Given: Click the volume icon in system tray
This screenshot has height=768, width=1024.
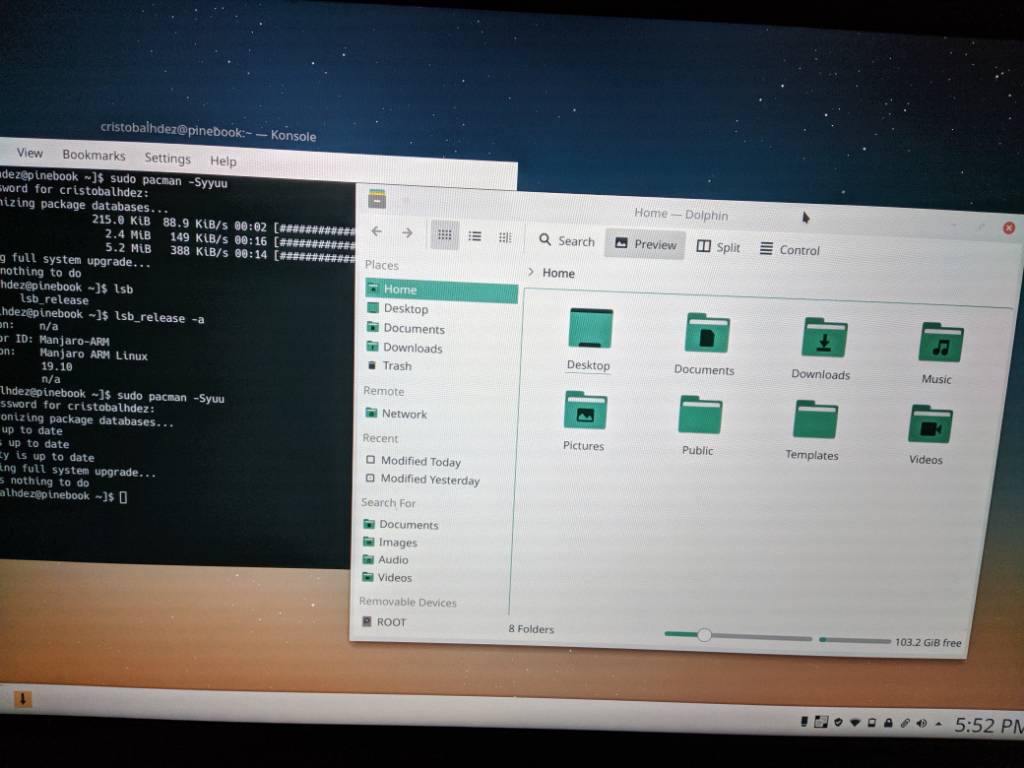Looking at the screenshot, I should coord(921,722).
